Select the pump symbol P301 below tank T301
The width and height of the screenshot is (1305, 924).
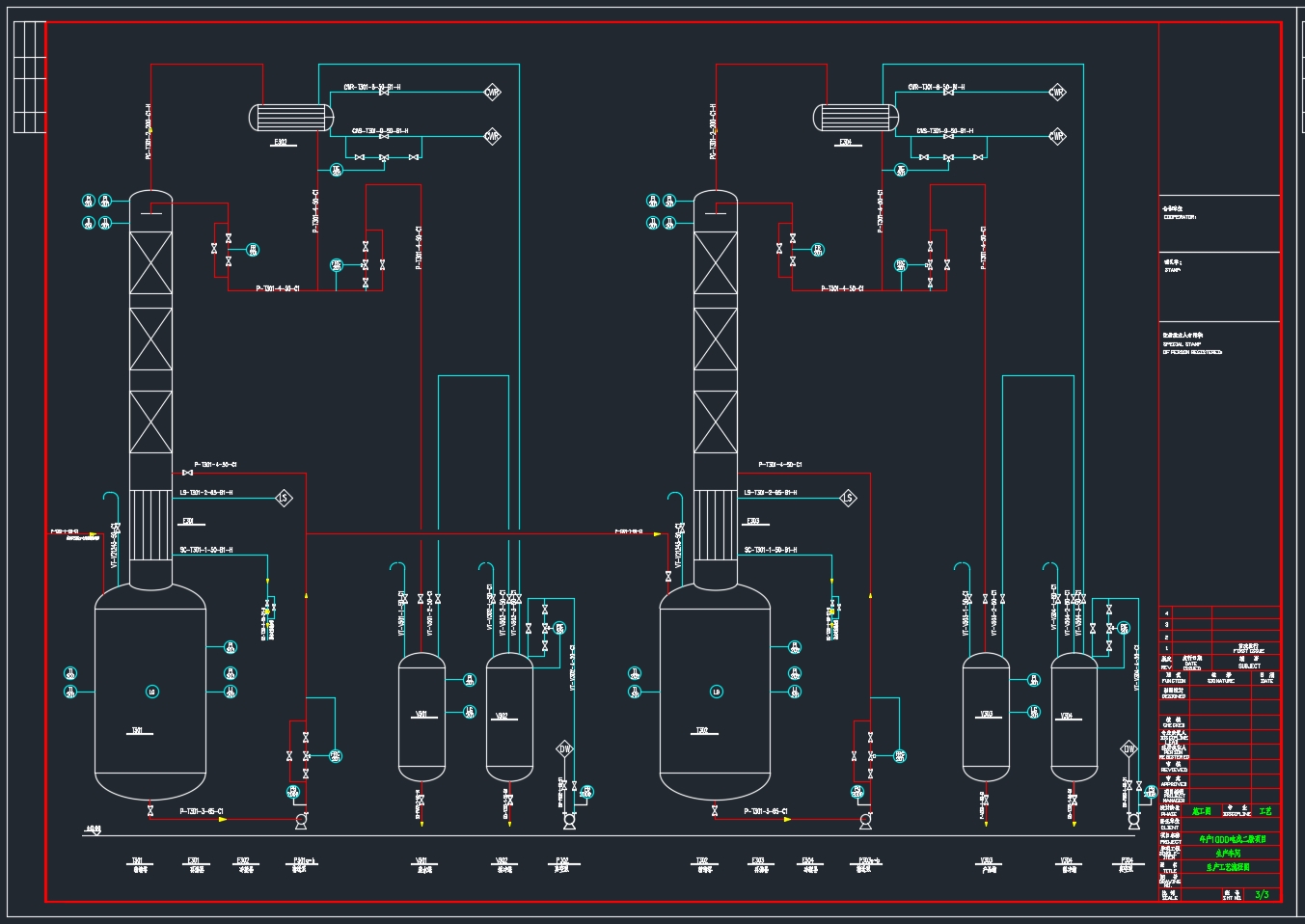[x=301, y=821]
